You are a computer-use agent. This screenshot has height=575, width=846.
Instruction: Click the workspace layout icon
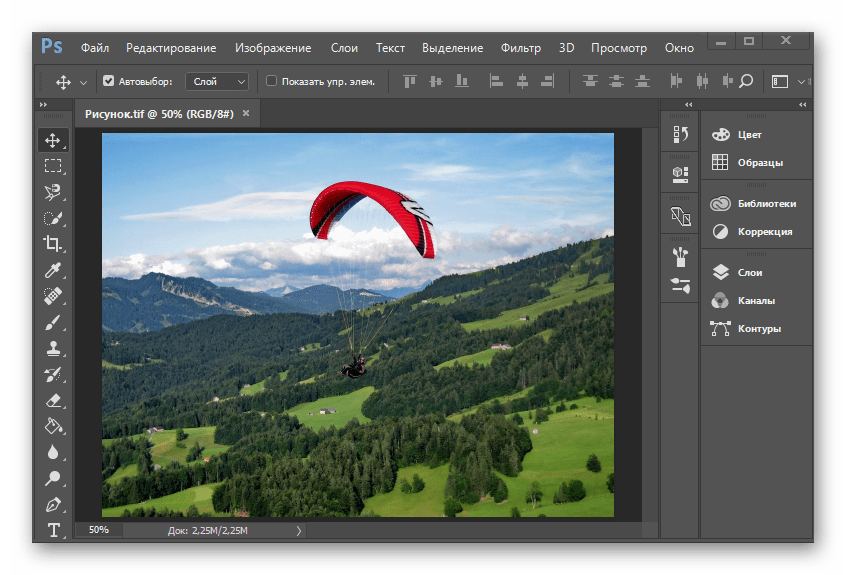[x=780, y=81]
